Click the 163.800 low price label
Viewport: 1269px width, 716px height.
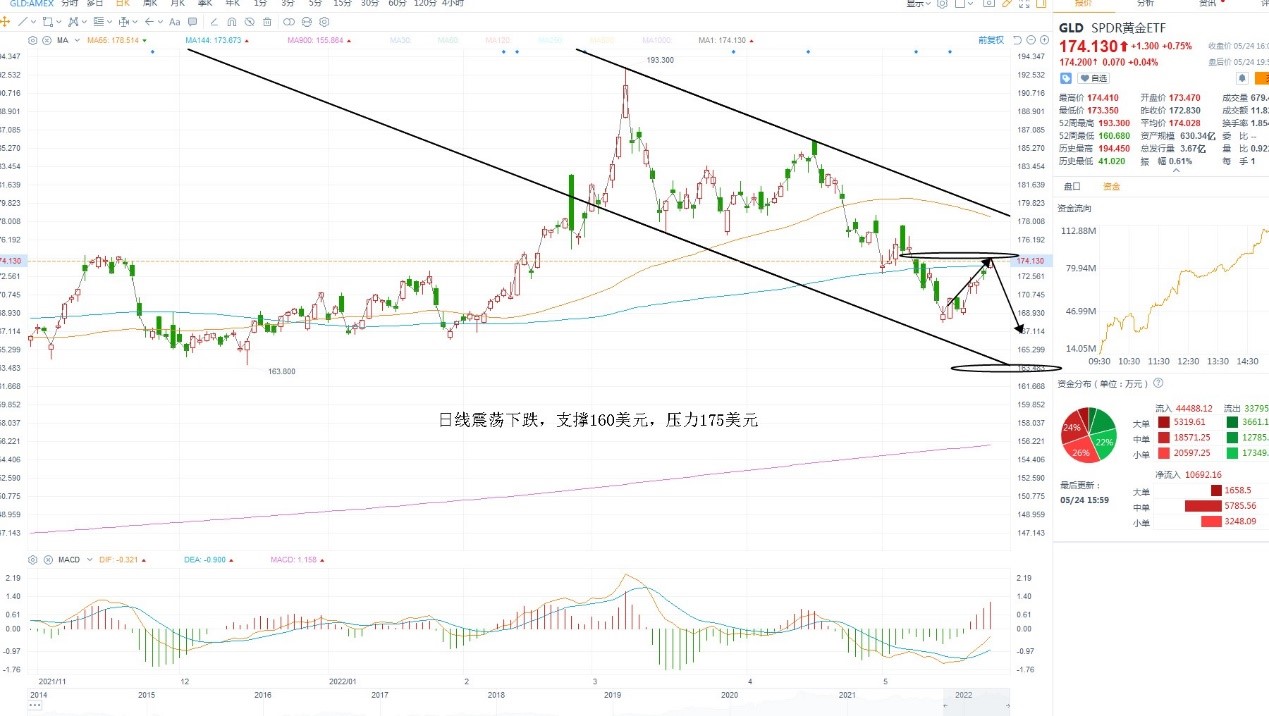point(281,371)
